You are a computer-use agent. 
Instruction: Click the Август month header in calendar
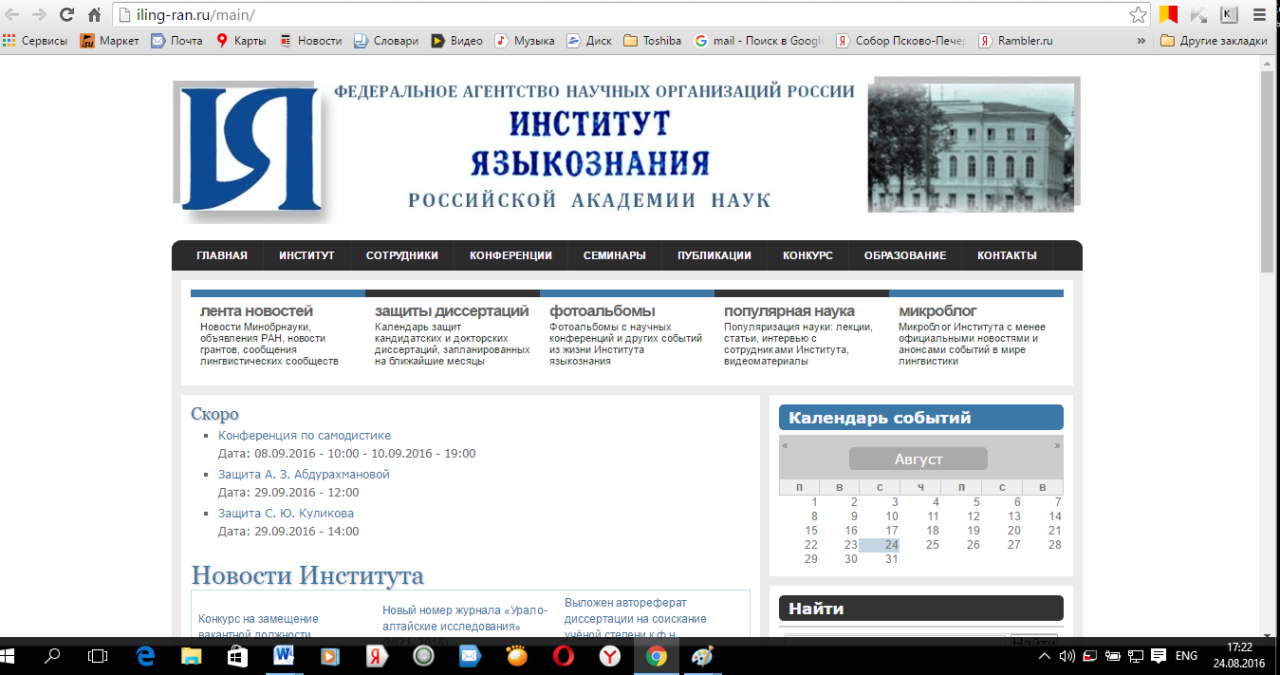coord(918,459)
